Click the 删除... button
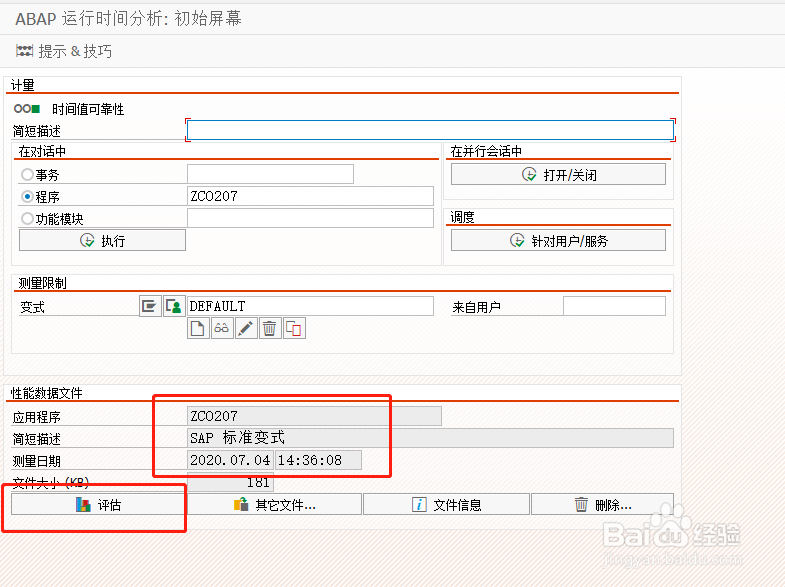Viewport: 785px width, 587px height. pos(603,504)
